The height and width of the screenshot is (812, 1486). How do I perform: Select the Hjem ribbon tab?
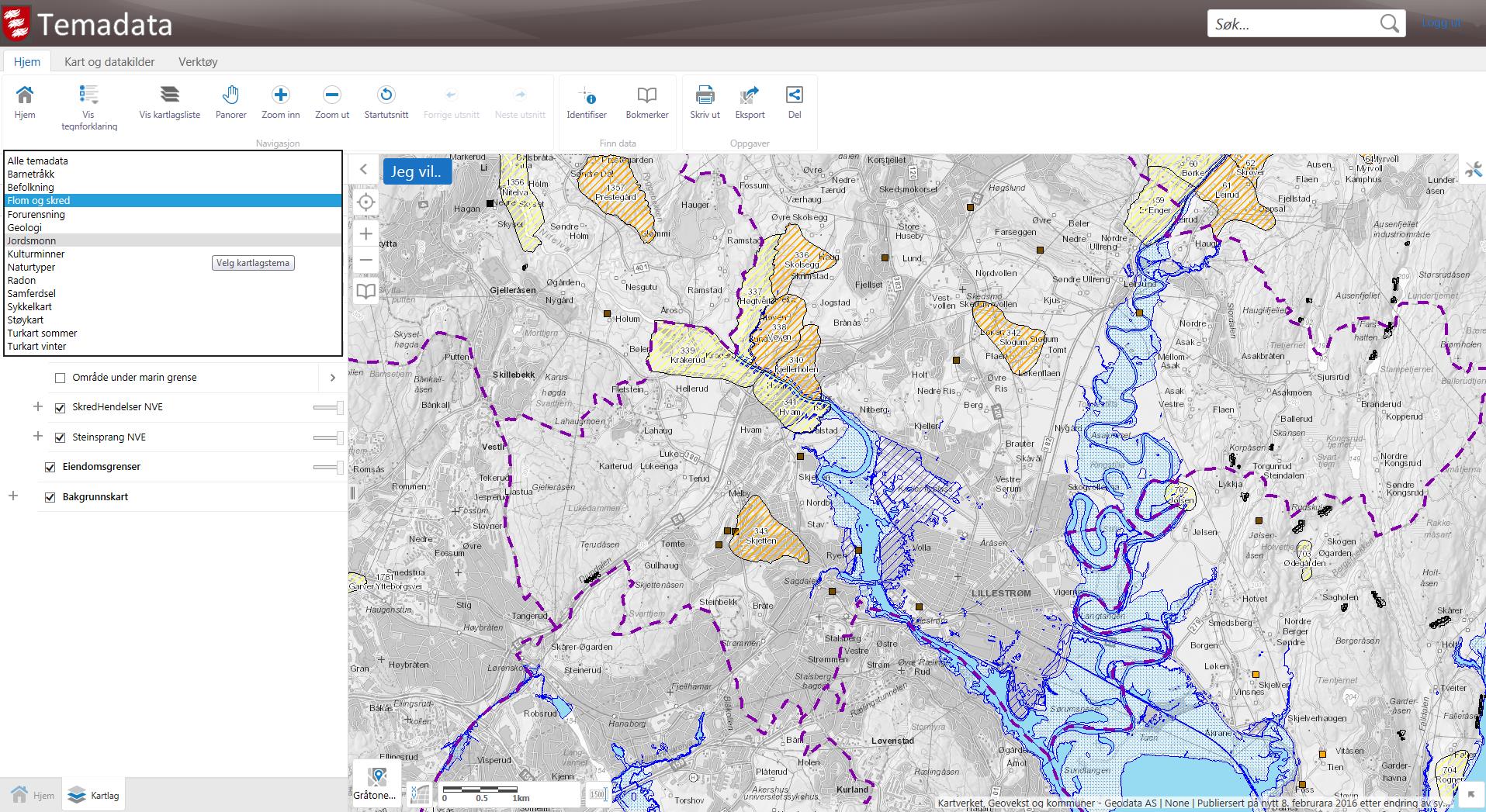click(x=27, y=62)
